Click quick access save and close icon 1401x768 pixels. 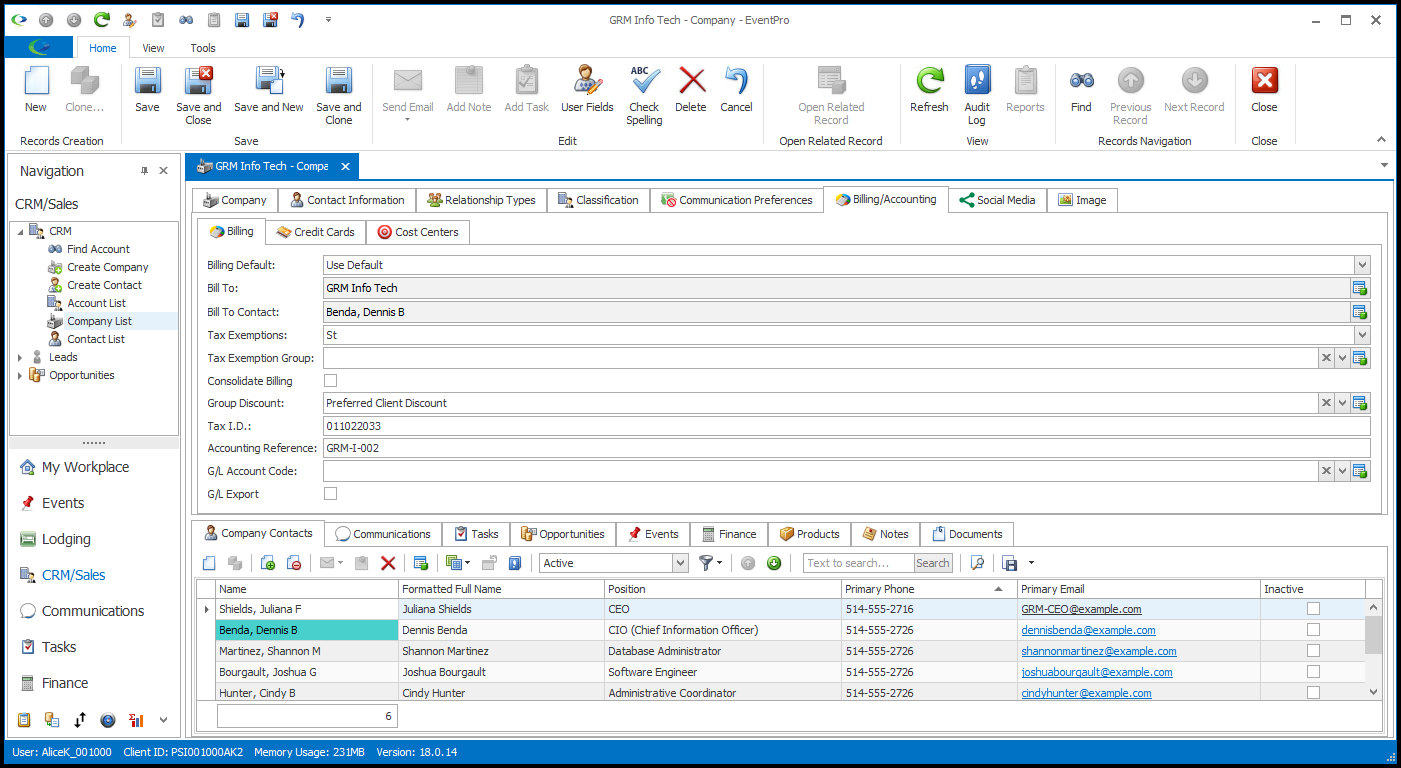click(270, 20)
